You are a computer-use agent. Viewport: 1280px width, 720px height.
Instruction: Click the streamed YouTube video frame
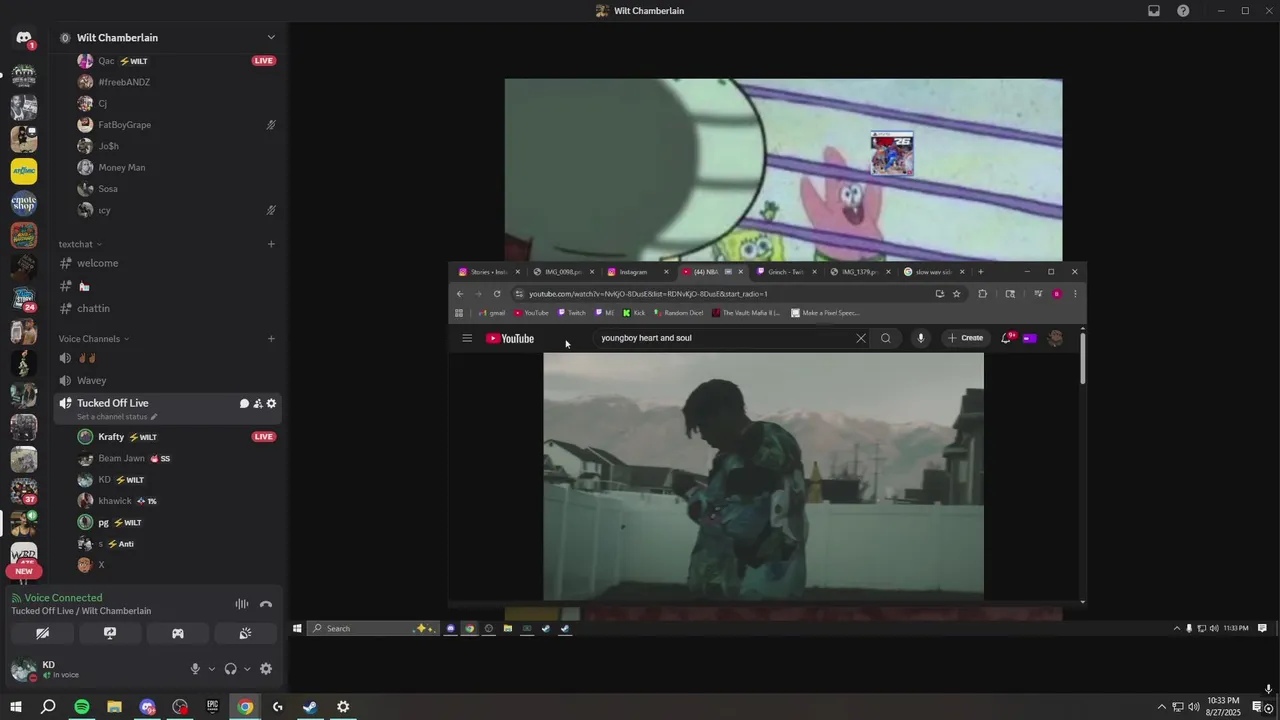[x=763, y=476]
